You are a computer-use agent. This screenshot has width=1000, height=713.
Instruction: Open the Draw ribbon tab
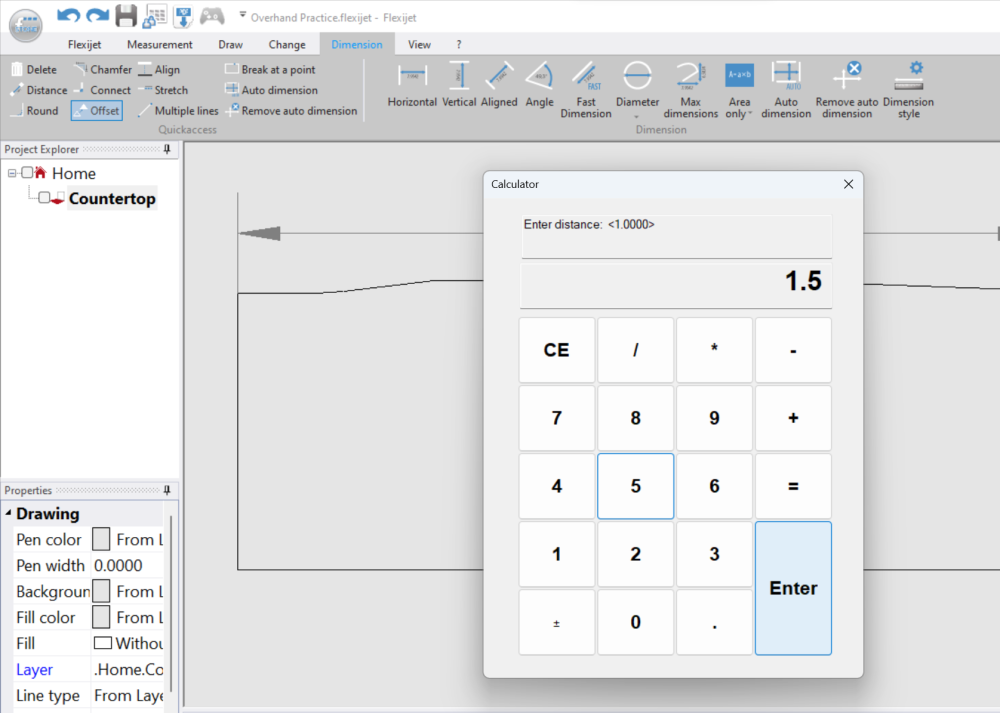[230, 44]
